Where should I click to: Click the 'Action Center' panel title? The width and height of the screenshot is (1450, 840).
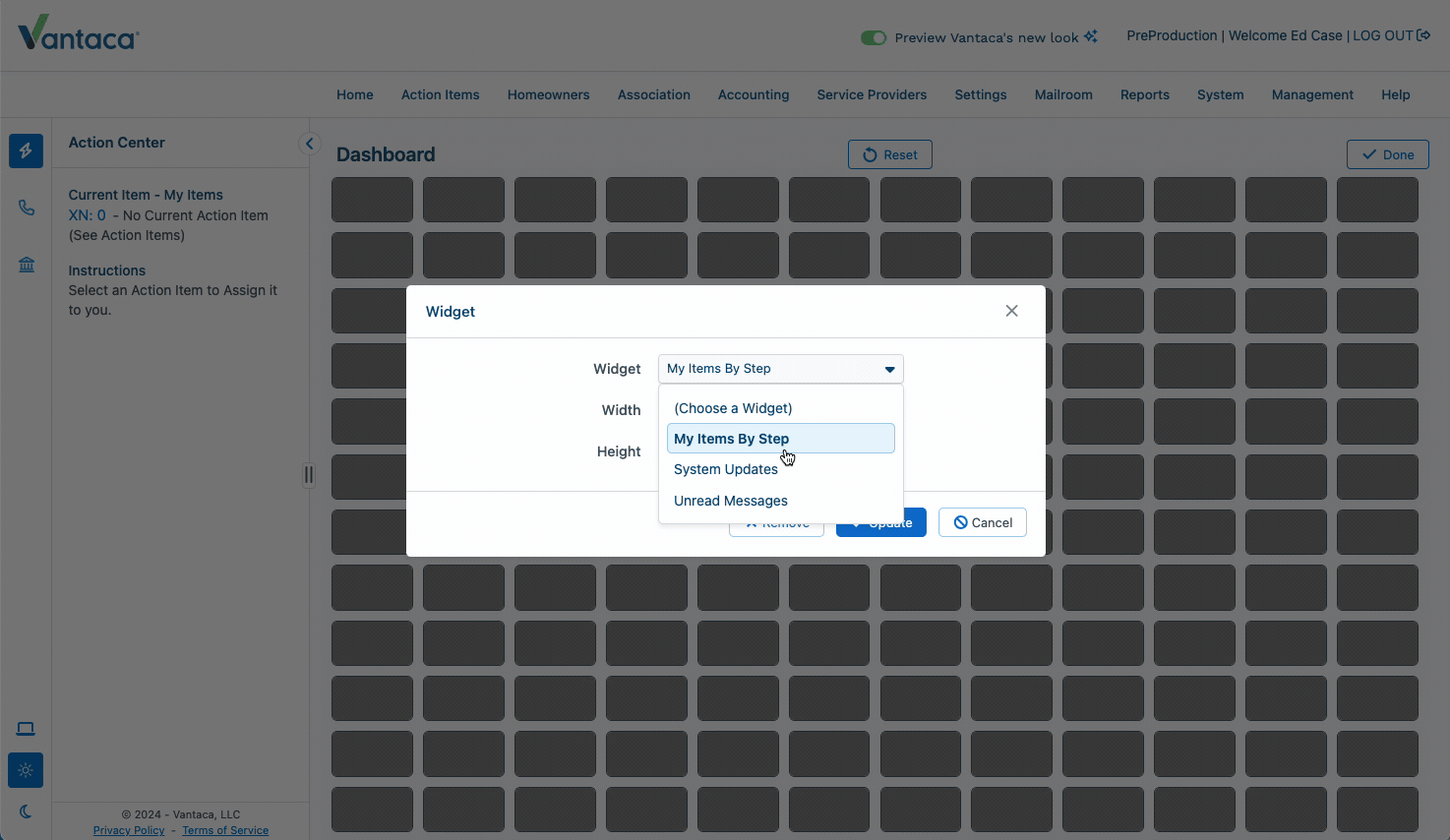(x=117, y=143)
